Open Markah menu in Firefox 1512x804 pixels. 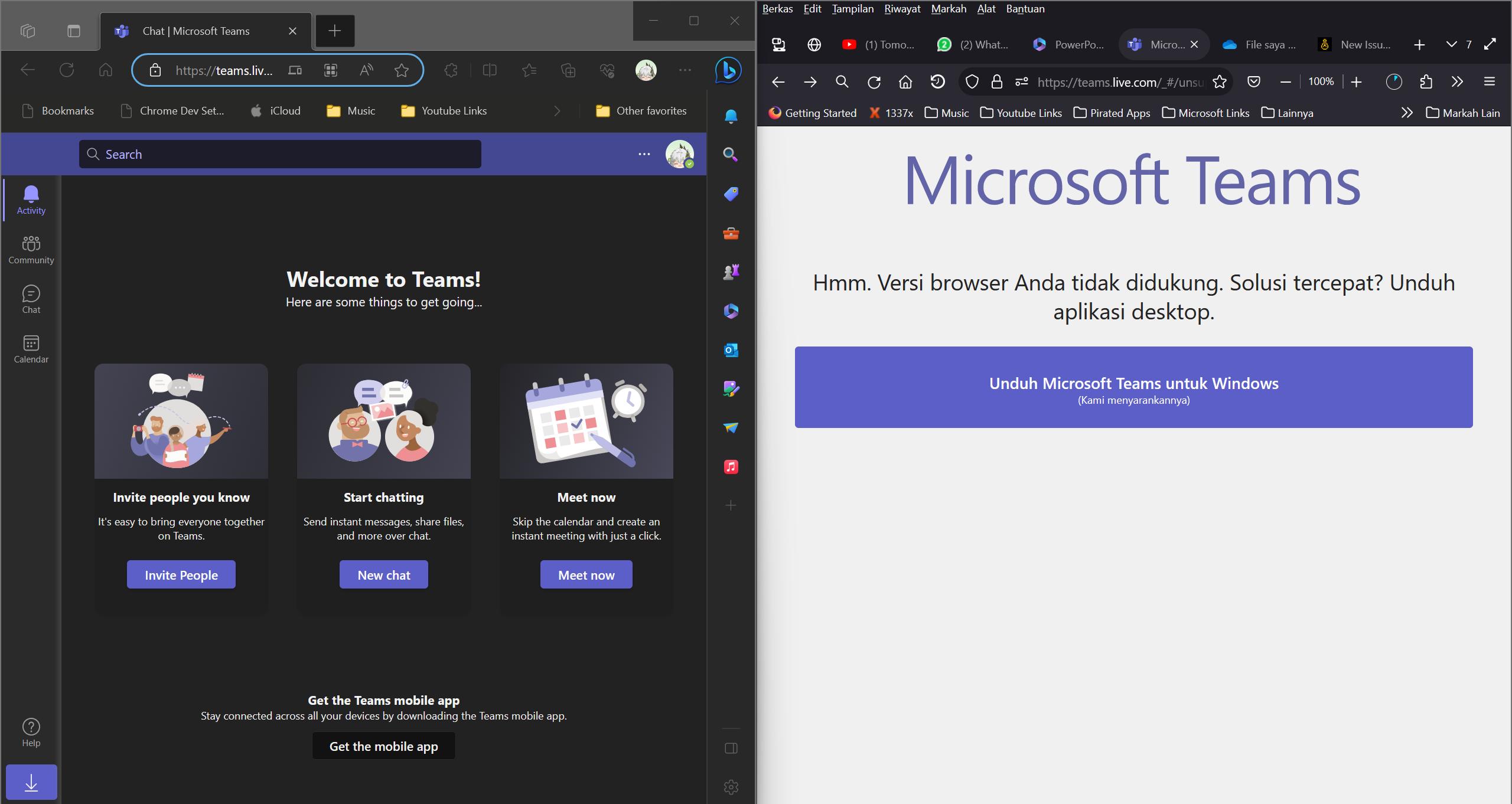(x=949, y=9)
